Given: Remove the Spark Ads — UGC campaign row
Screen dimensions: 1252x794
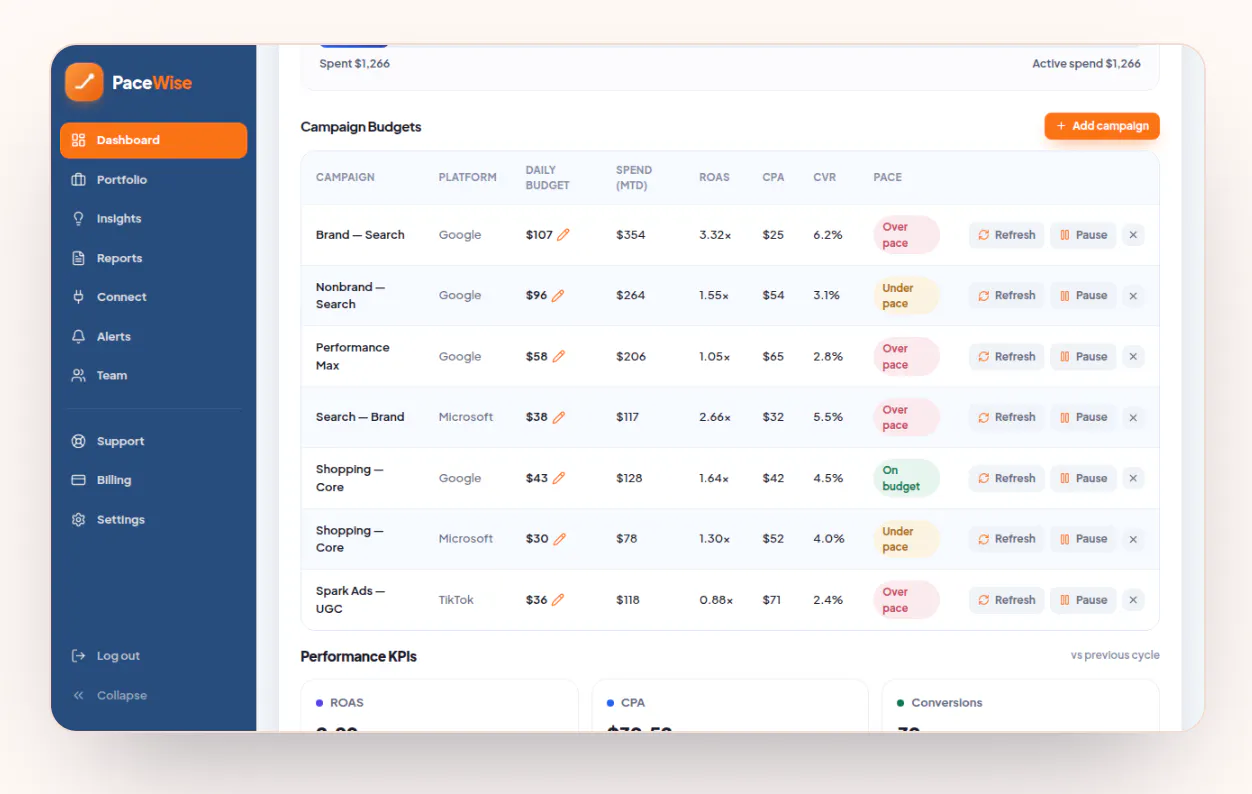Looking at the screenshot, I should 1133,600.
